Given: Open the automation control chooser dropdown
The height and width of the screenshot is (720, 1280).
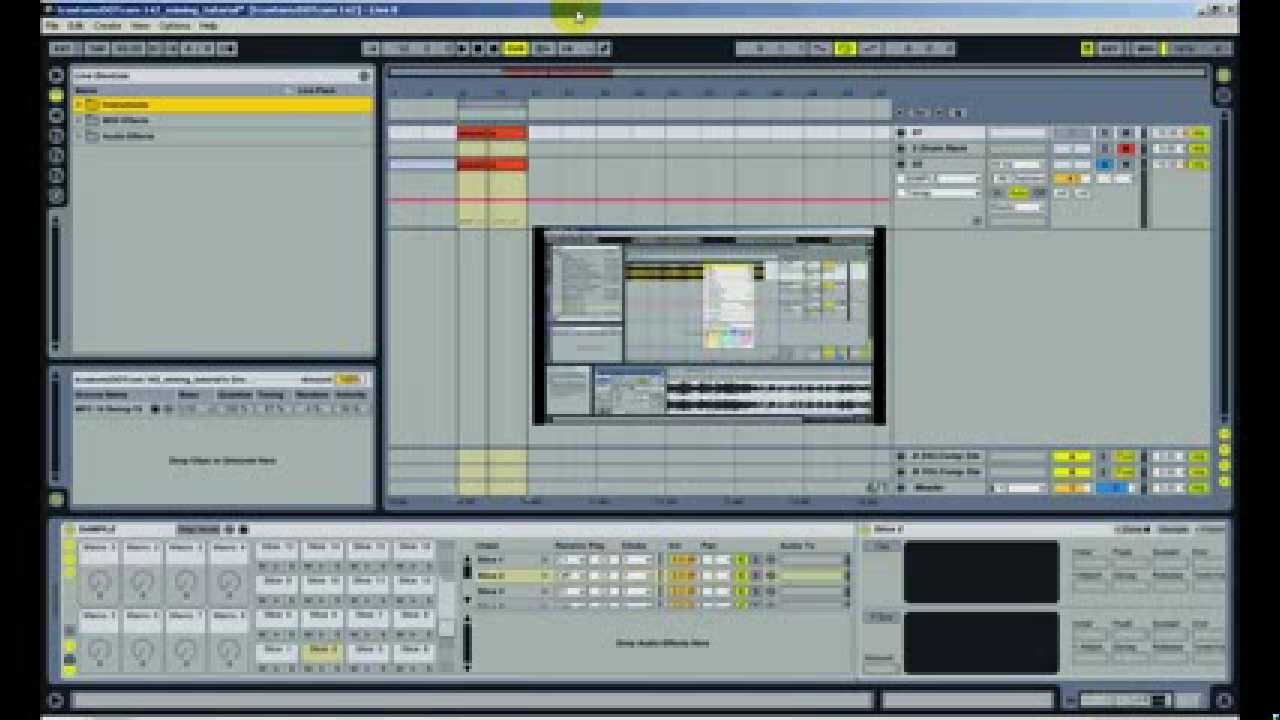Looking at the screenshot, I should coord(941,193).
